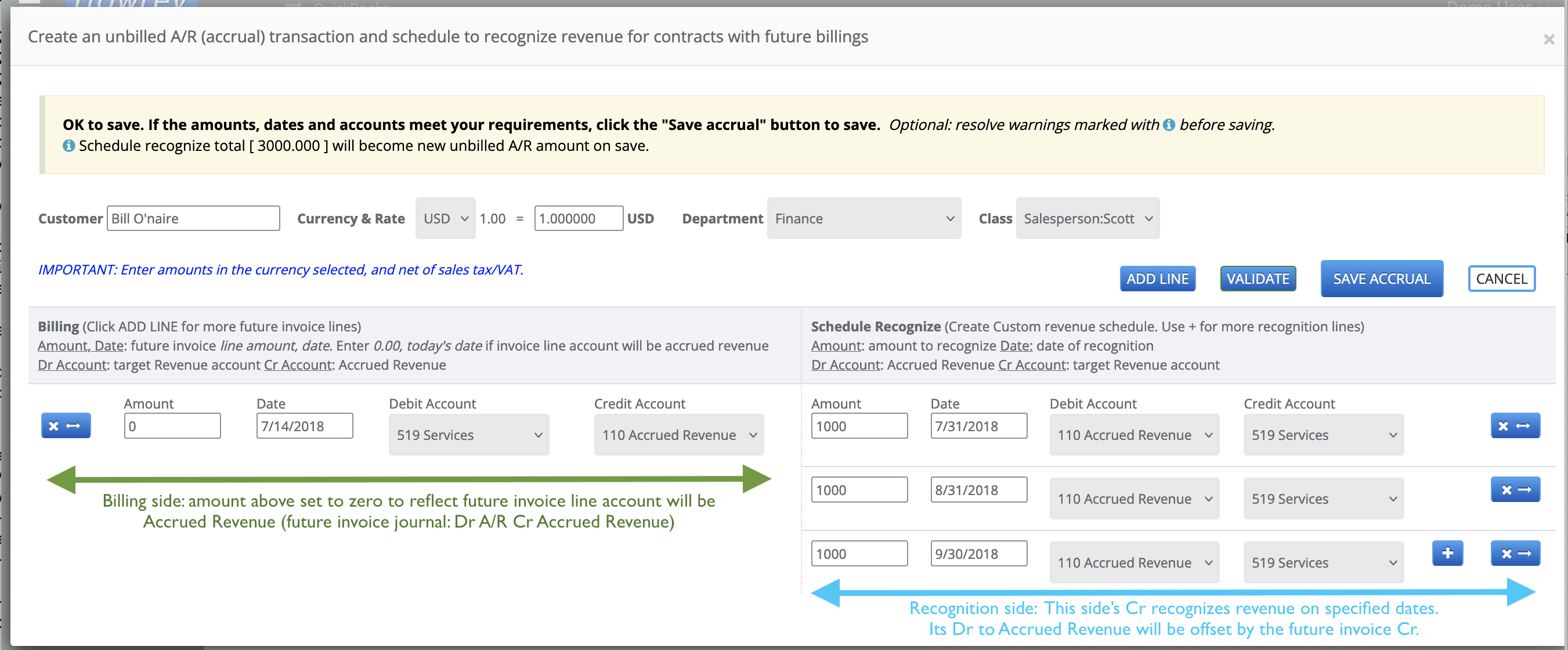Open billing Debit Account 519 Services dropdown
This screenshot has width=1568, height=650.
(x=468, y=435)
